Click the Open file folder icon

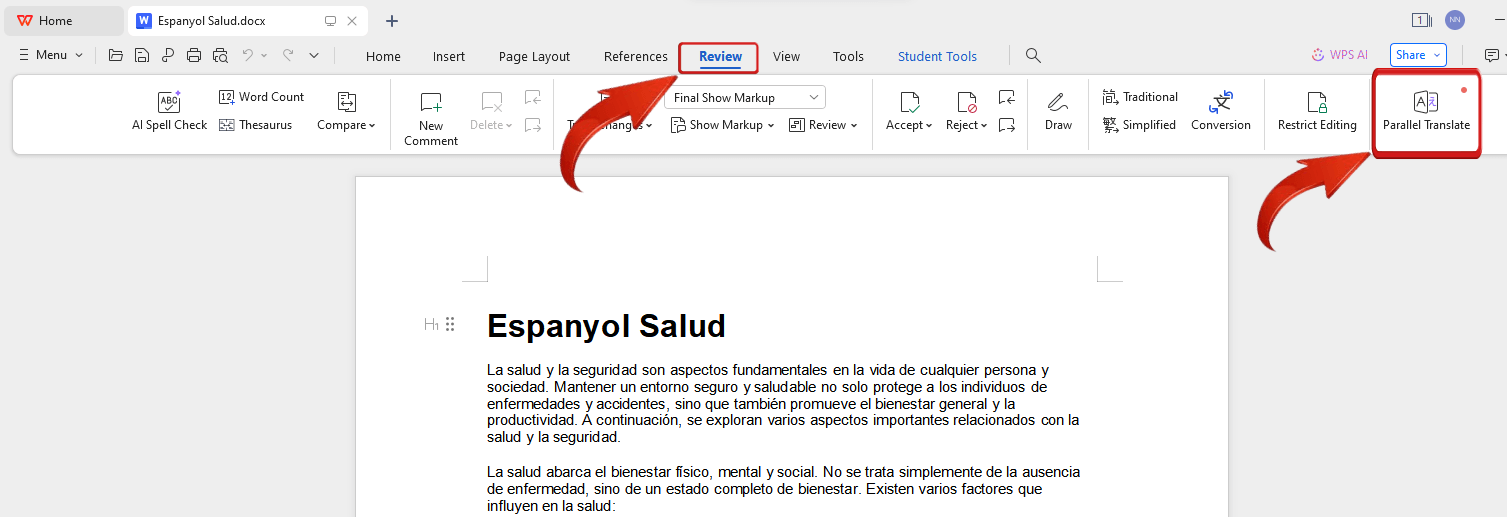(x=116, y=56)
